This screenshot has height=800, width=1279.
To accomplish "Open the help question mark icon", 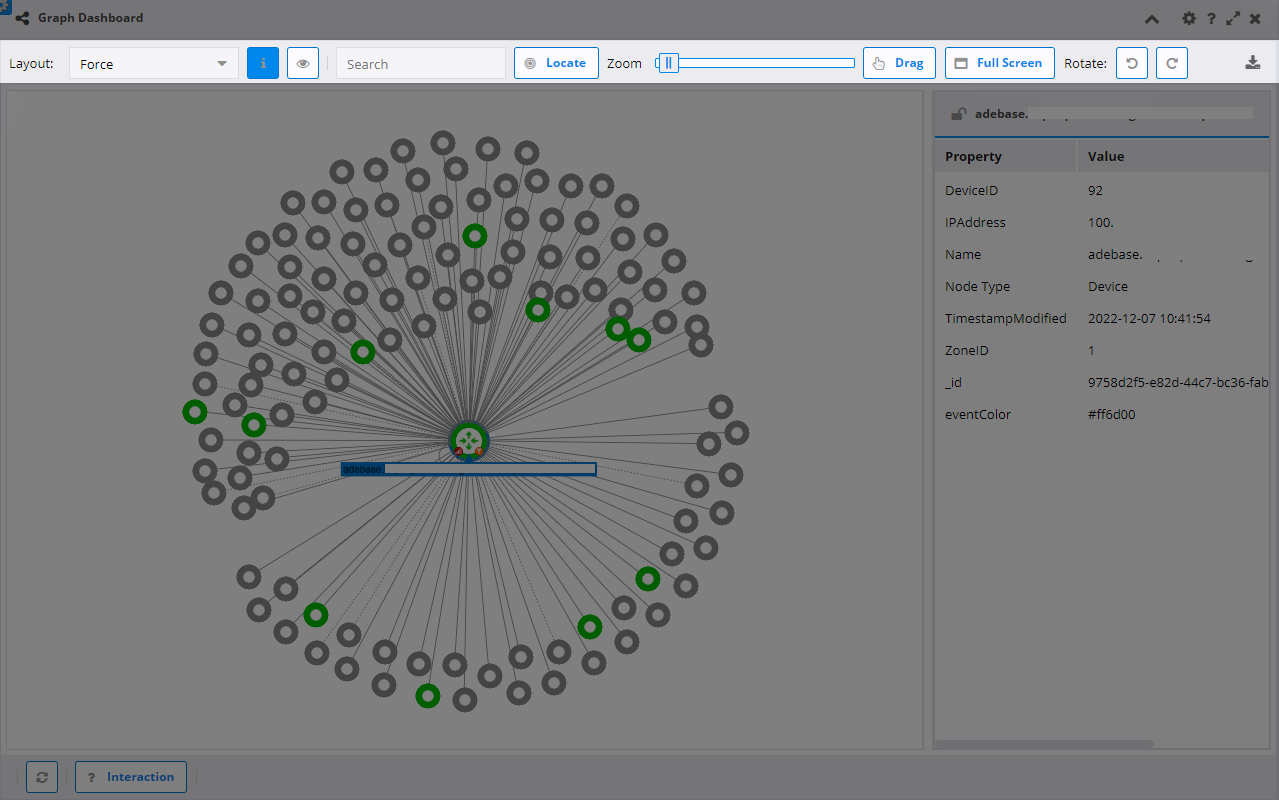I will (x=1211, y=18).
